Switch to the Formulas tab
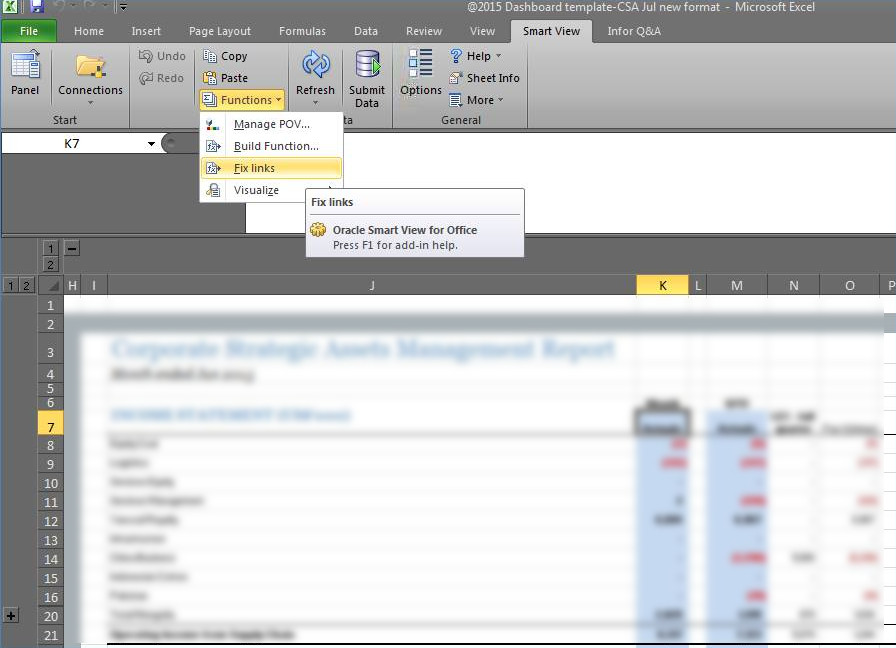The image size is (896, 648). pos(302,31)
